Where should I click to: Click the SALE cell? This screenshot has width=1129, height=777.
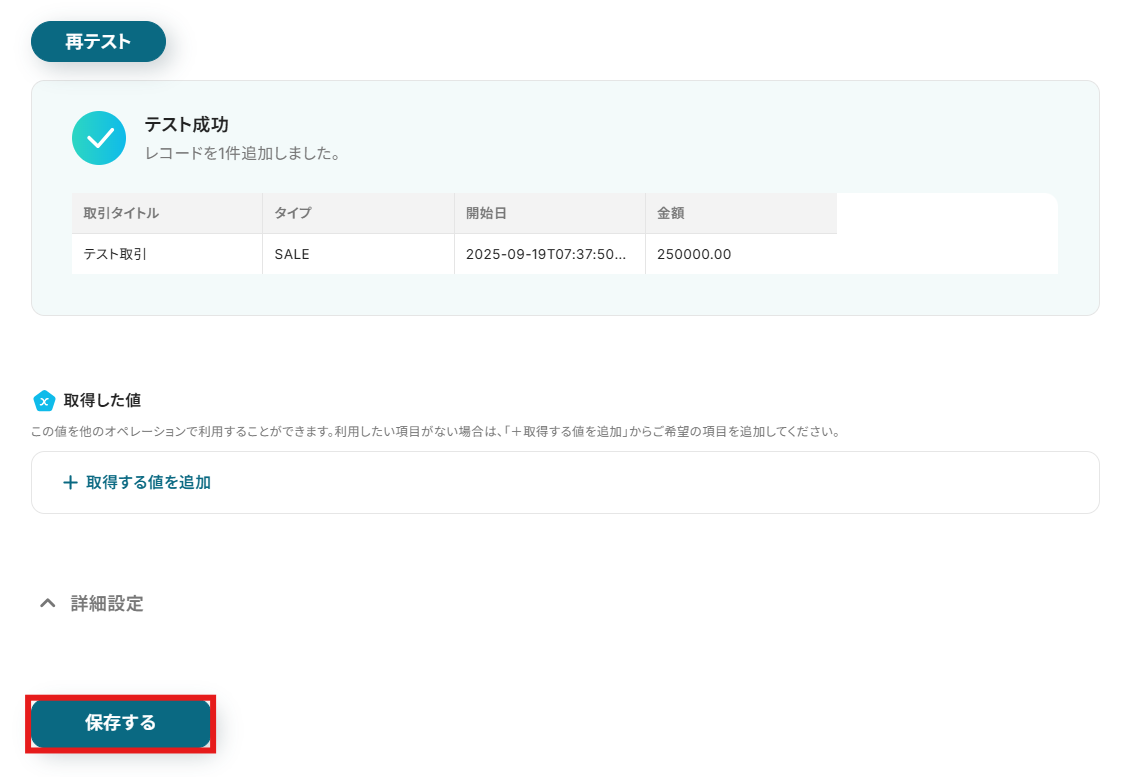coord(359,254)
